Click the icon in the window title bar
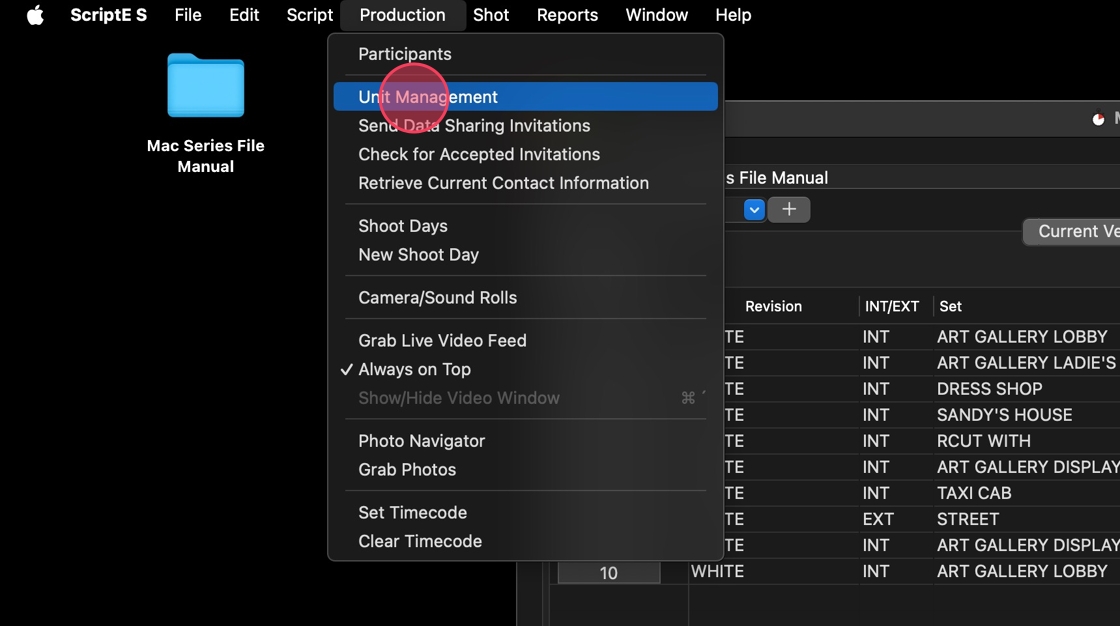The width and height of the screenshot is (1120, 626). coord(1098,118)
